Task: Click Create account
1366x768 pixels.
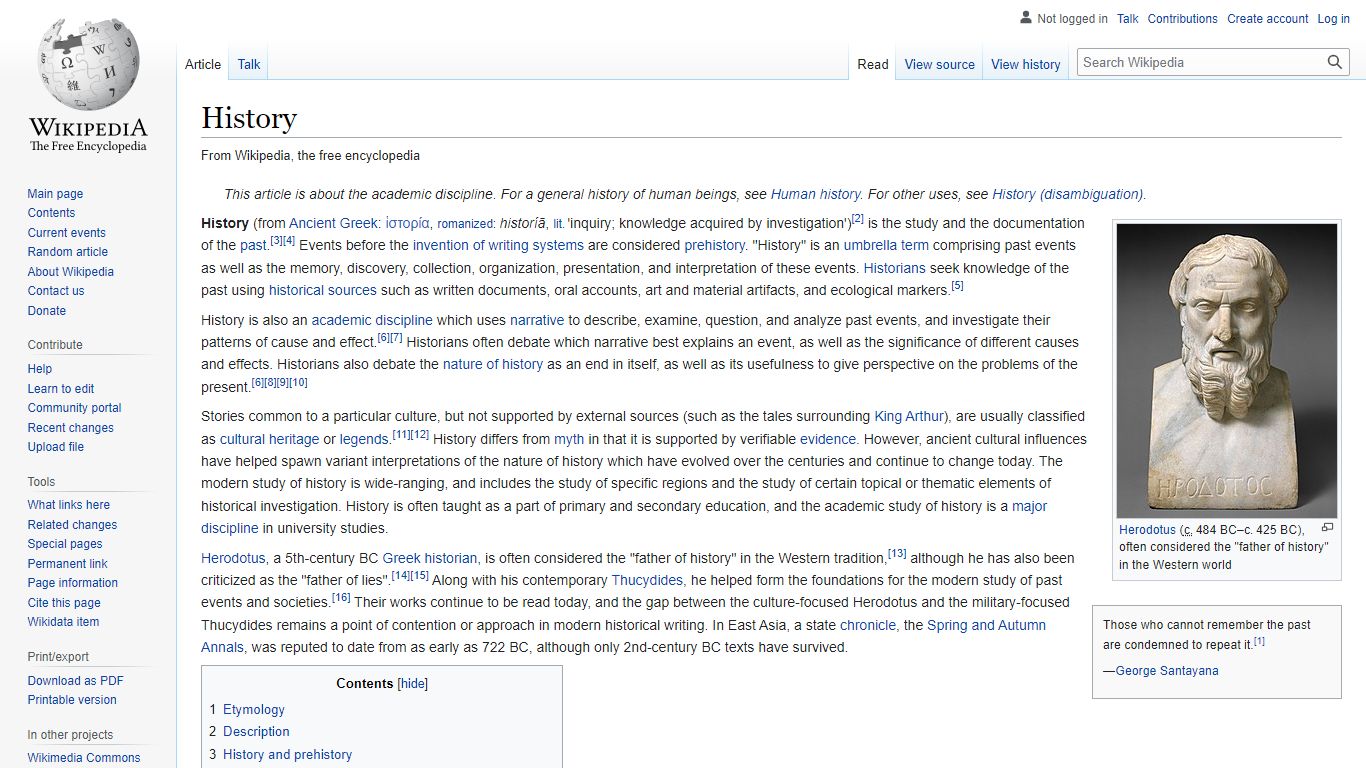Action: [x=1268, y=19]
